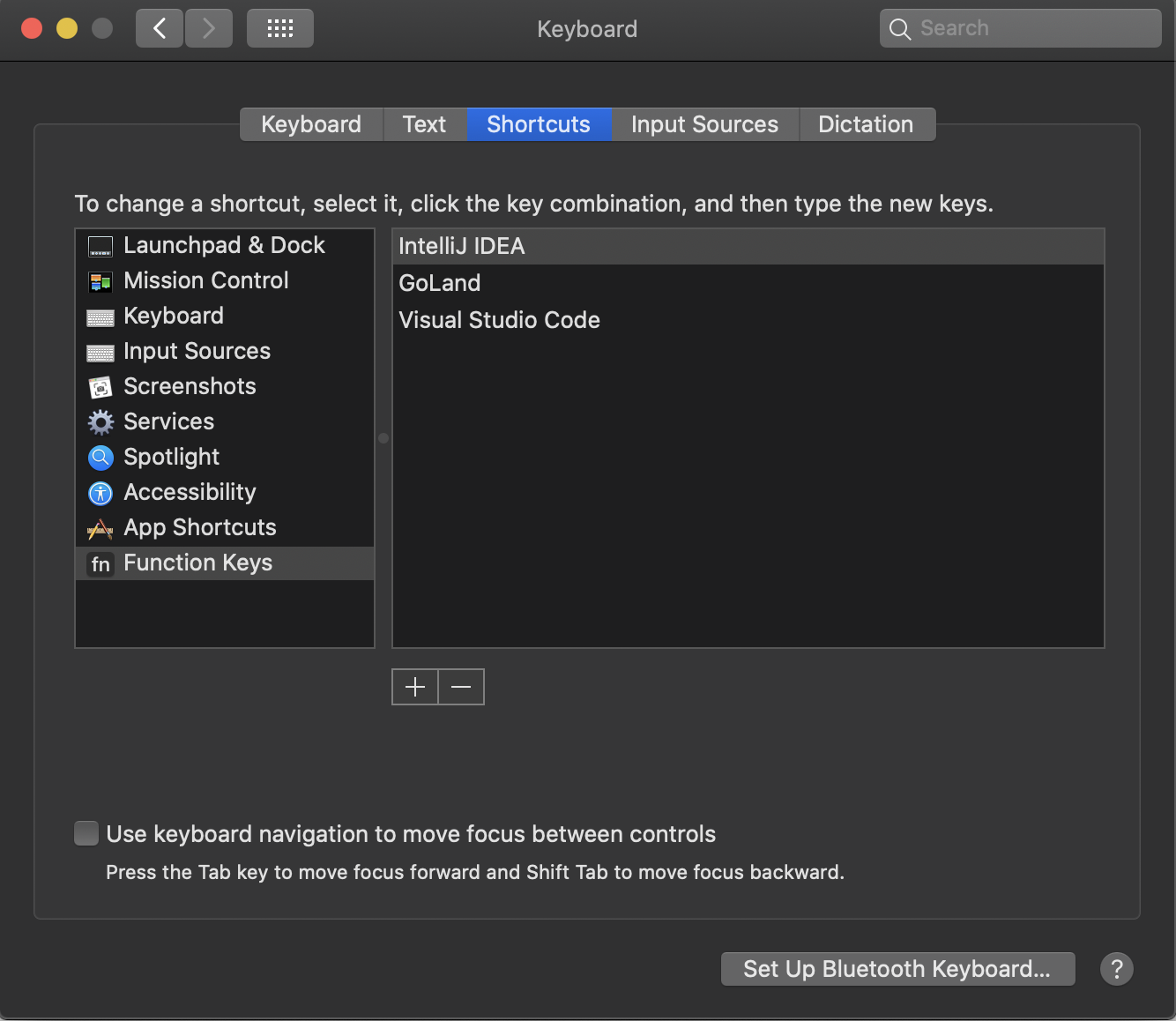
Task: Select Launchpad & Dock label in list
Action: pos(224,245)
